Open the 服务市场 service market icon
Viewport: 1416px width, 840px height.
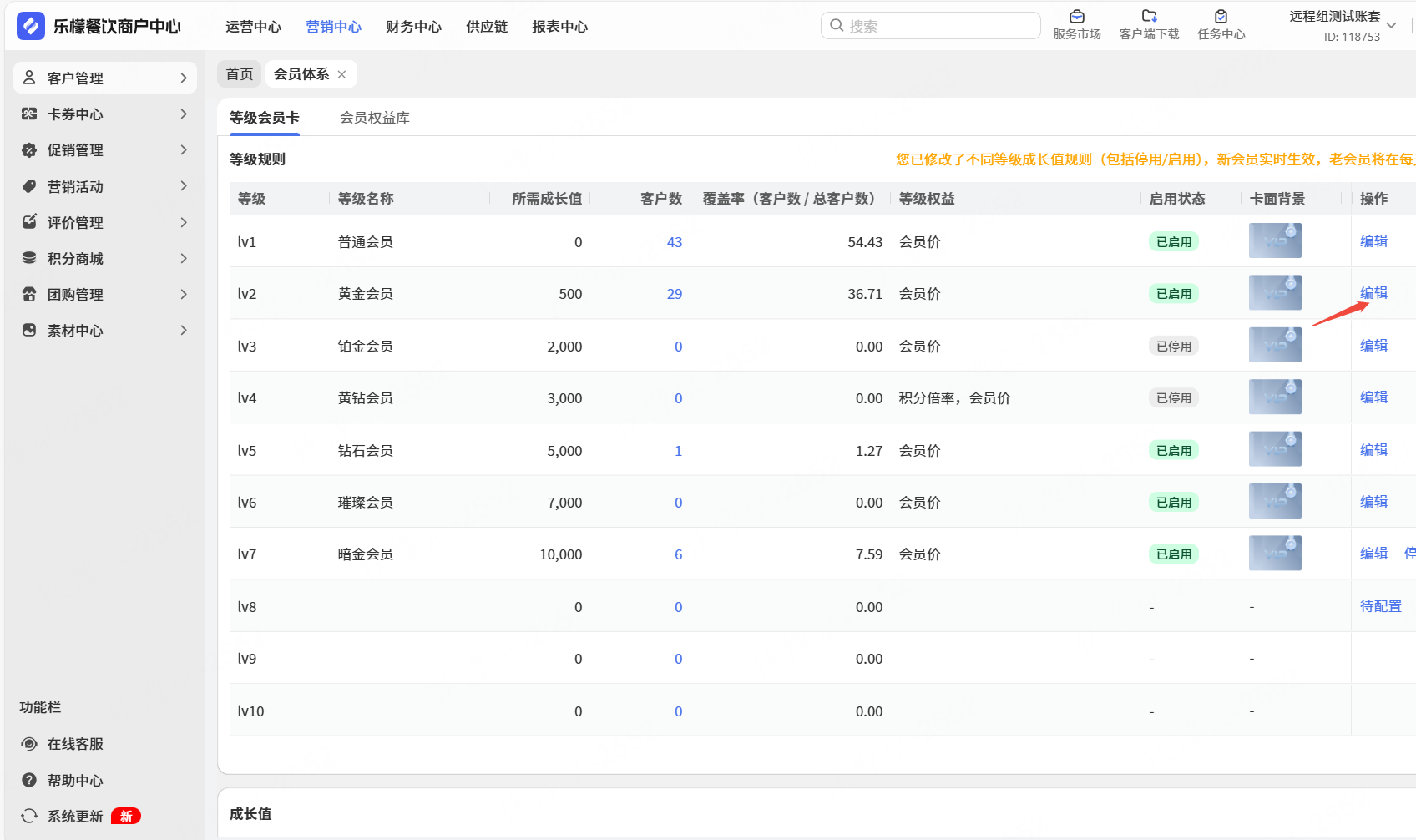pos(1076,17)
